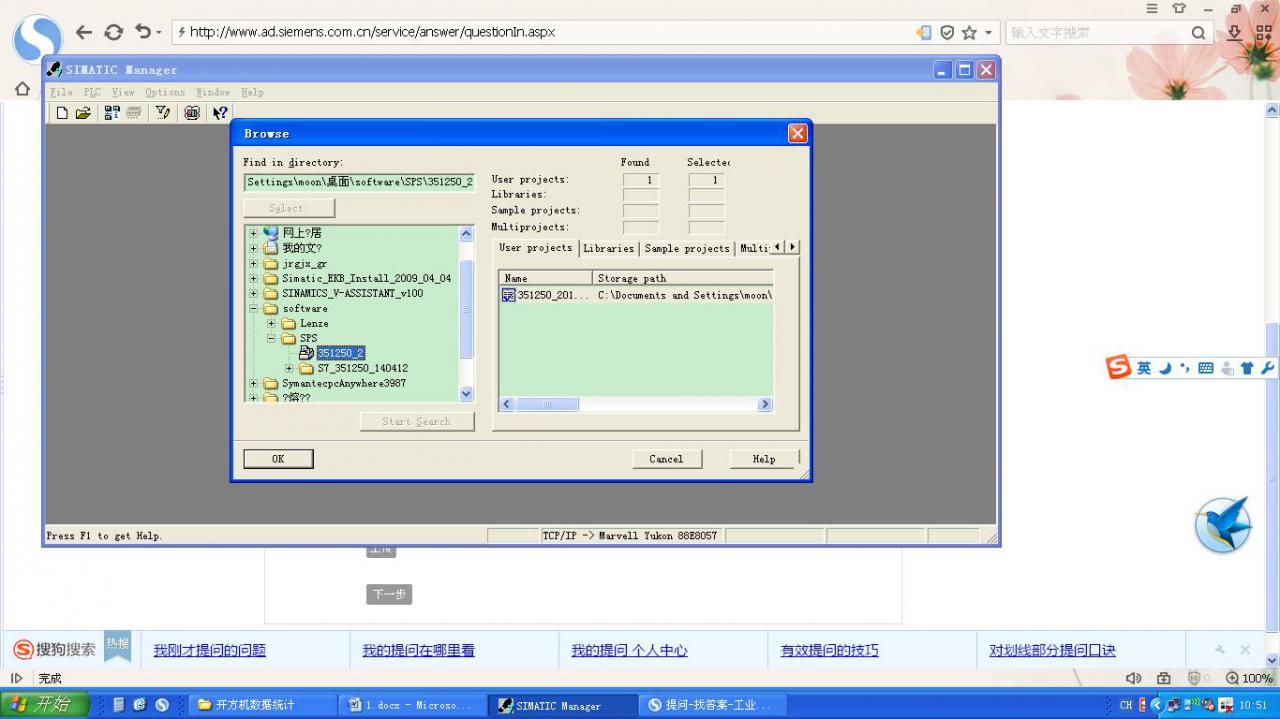
Task: Bookmark the page with the star icon
Action: tap(969, 32)
